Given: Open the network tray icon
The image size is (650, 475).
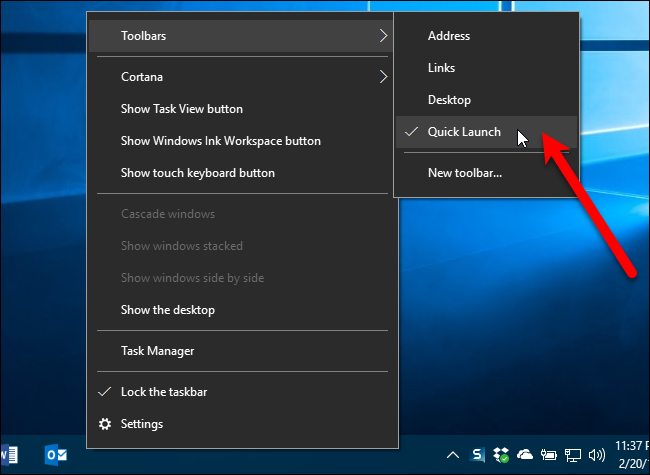Looking at the screenshot, I should tap(574, 455).
